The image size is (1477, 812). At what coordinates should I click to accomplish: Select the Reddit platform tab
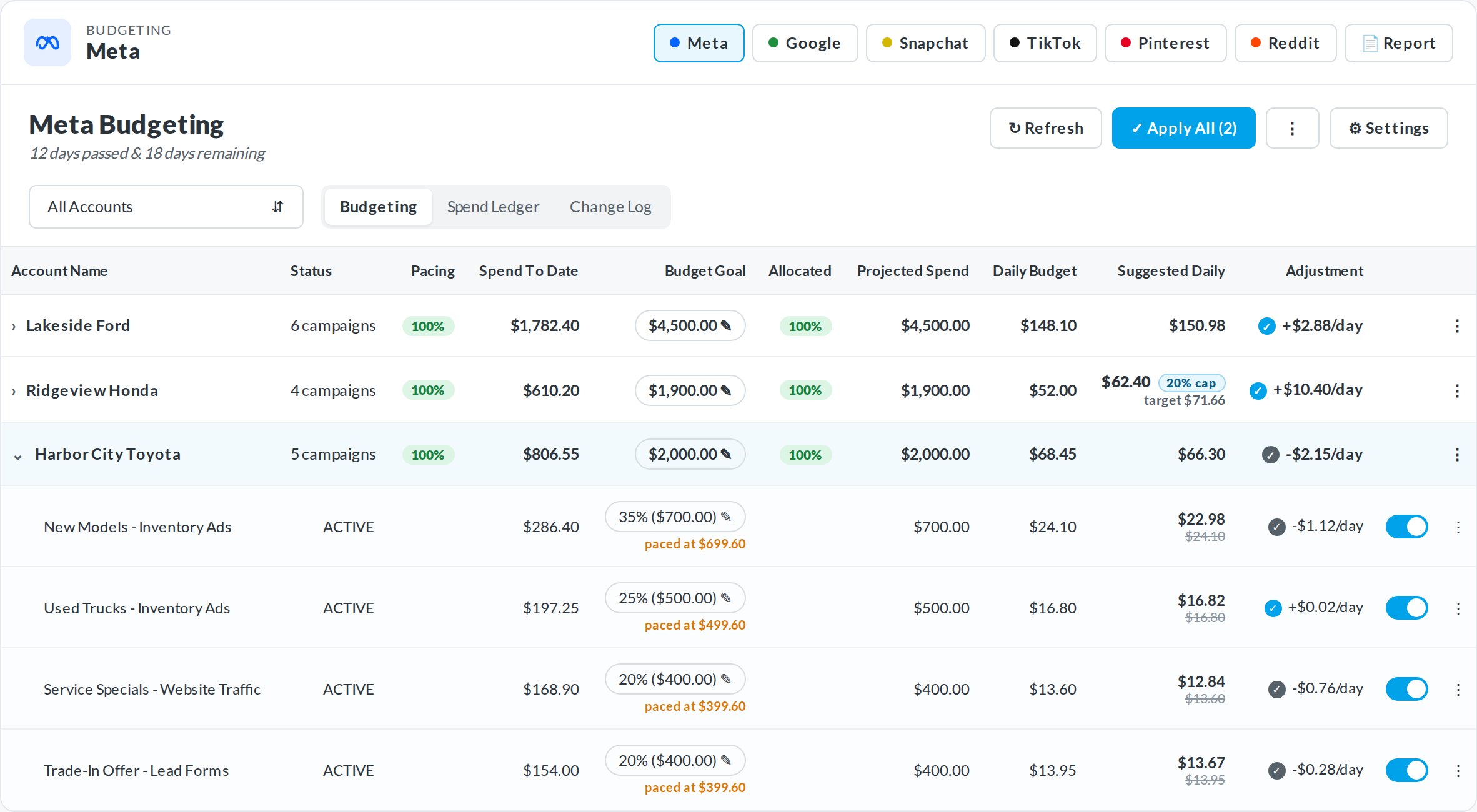pyautogui.click(x=1285, y=43)
